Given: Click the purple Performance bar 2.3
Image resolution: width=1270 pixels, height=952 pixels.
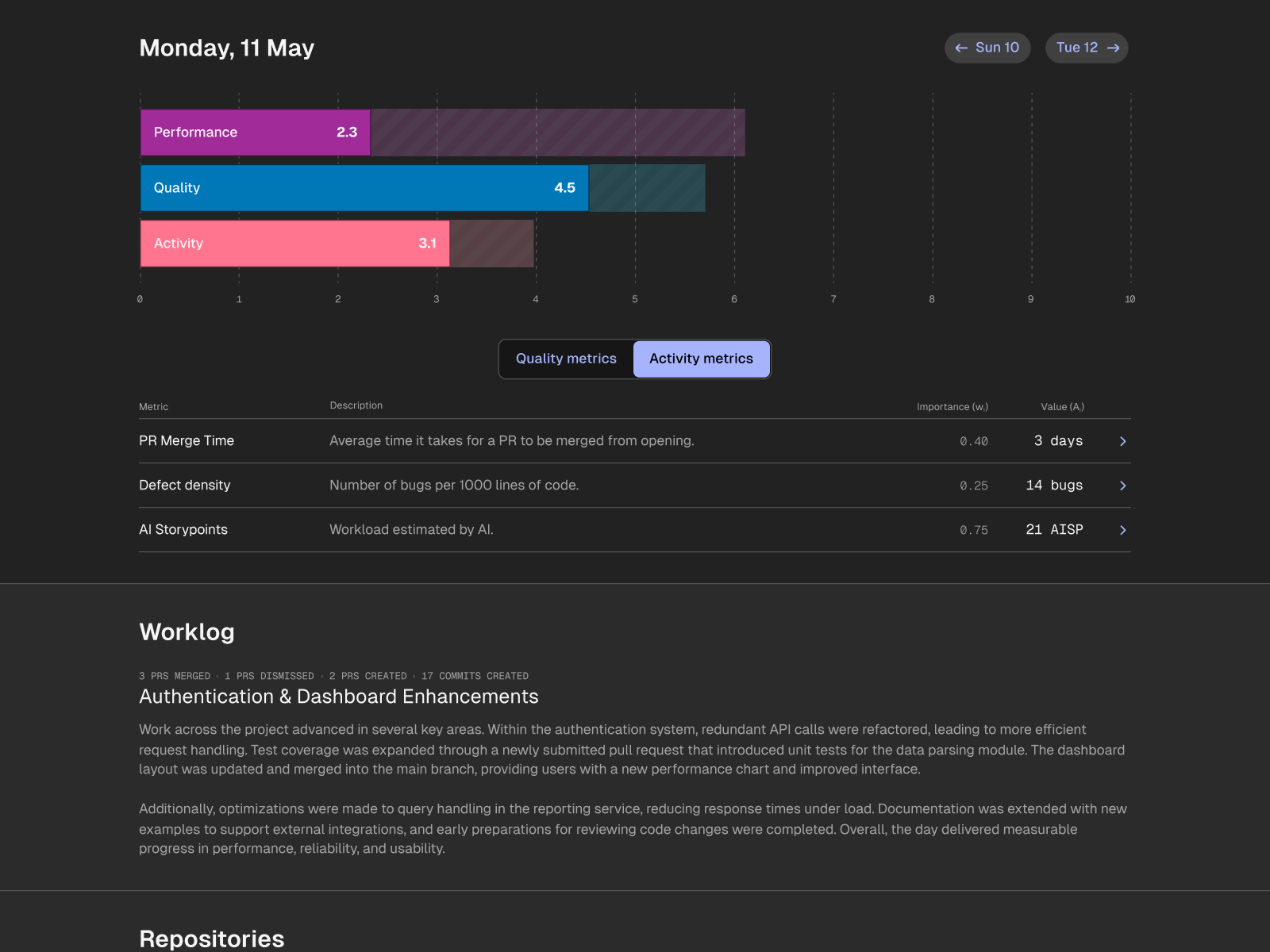Looking at the screenshot, I should pyautogui.click(x=256, y=132).
